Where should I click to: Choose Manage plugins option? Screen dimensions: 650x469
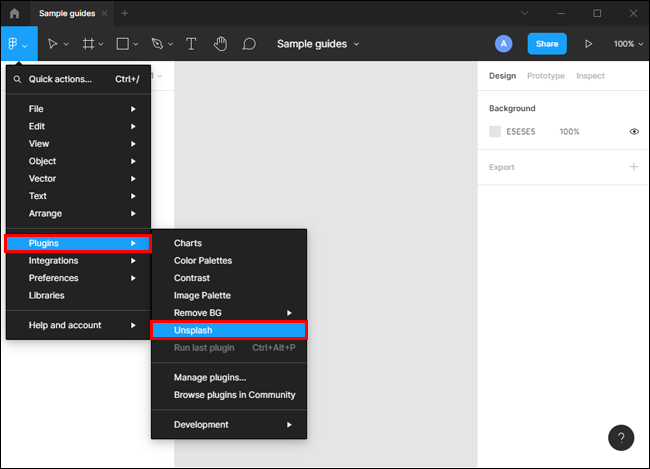click(x=229, y=377)
